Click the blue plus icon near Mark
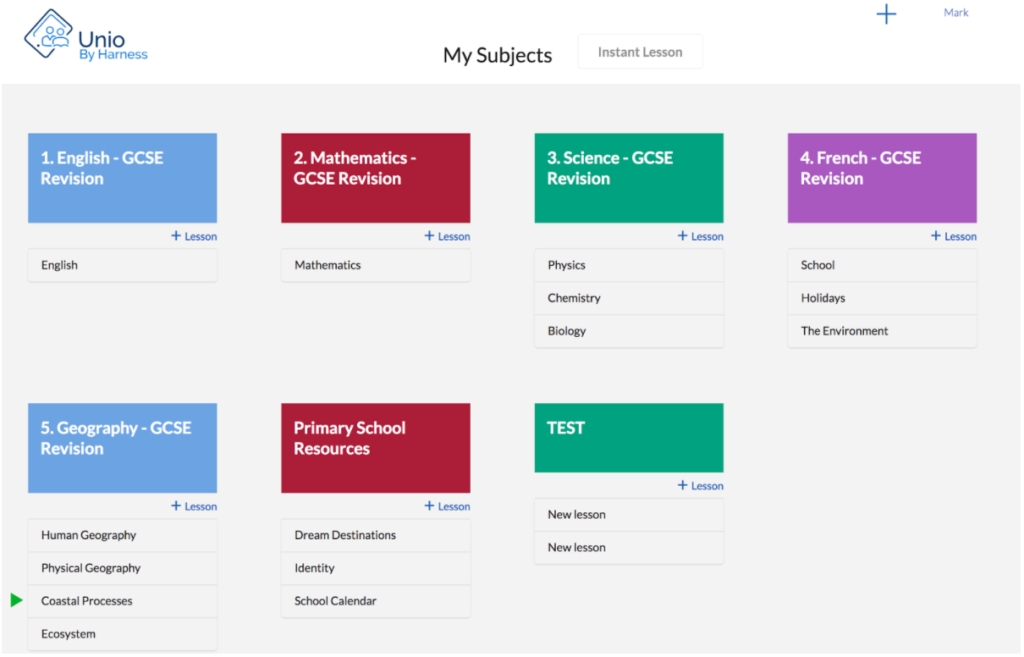1024x657 pixels. 886,14
